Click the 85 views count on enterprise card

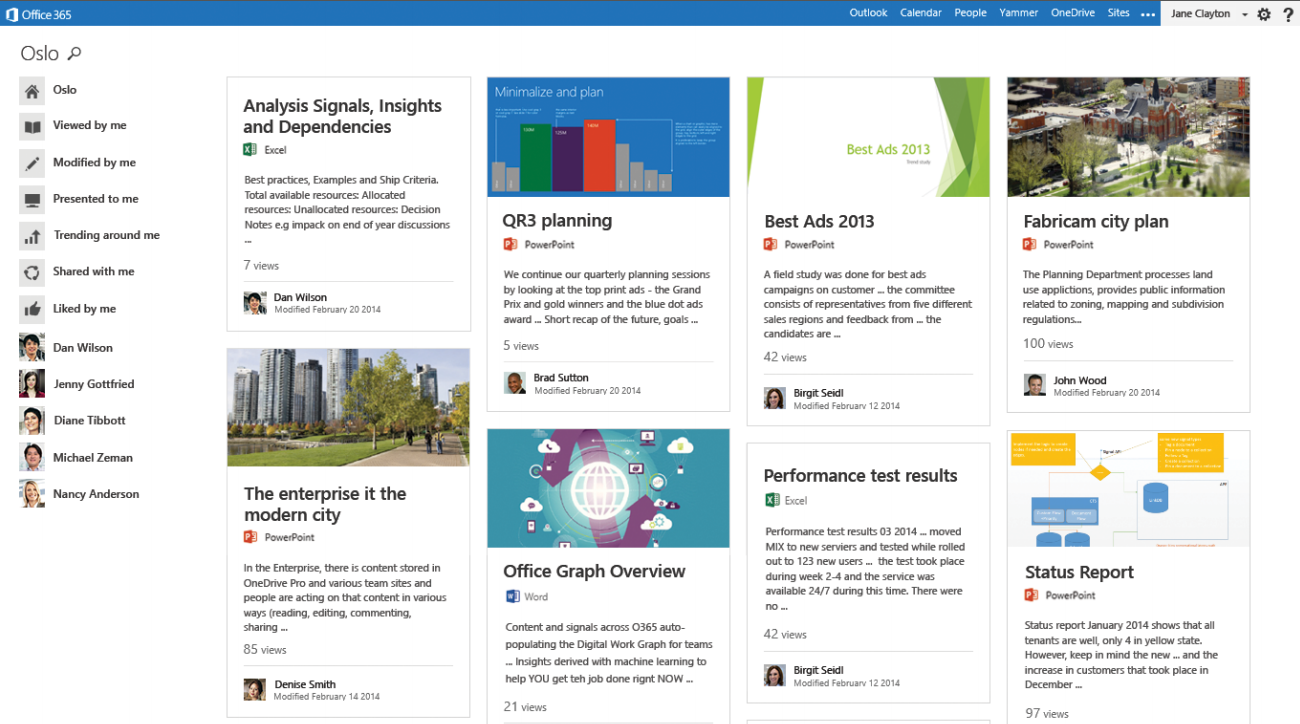tap(265, 649)
